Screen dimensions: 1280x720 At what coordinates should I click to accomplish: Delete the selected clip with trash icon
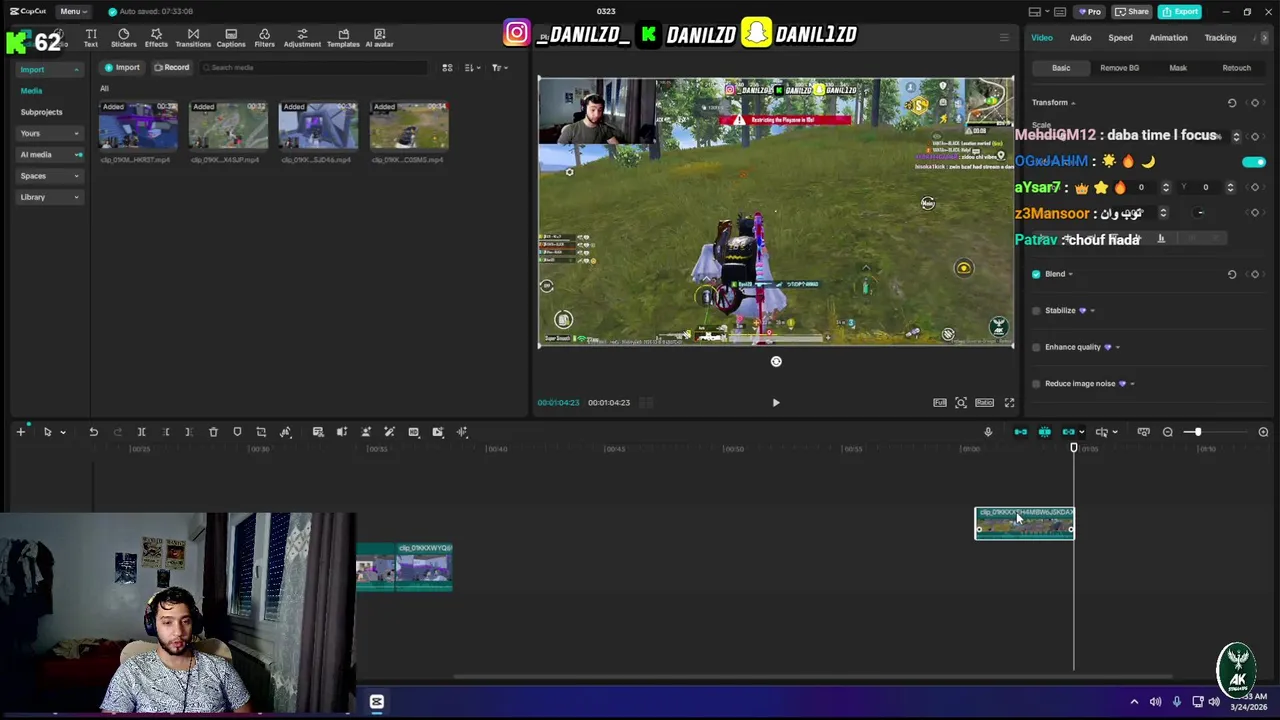(213, 432)
